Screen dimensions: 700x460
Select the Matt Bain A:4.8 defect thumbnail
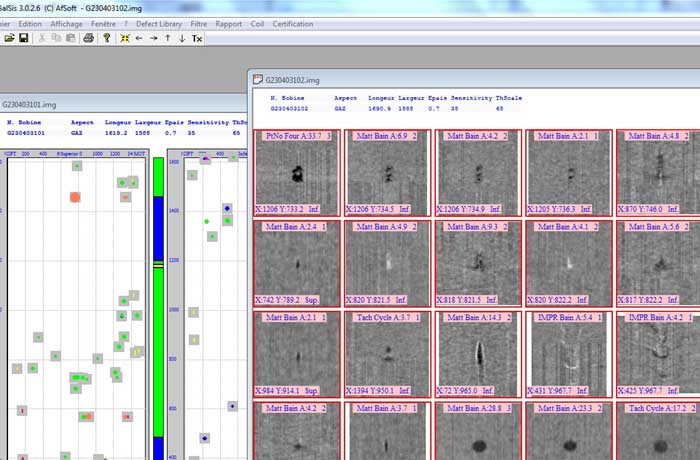[x=658, y=173]
